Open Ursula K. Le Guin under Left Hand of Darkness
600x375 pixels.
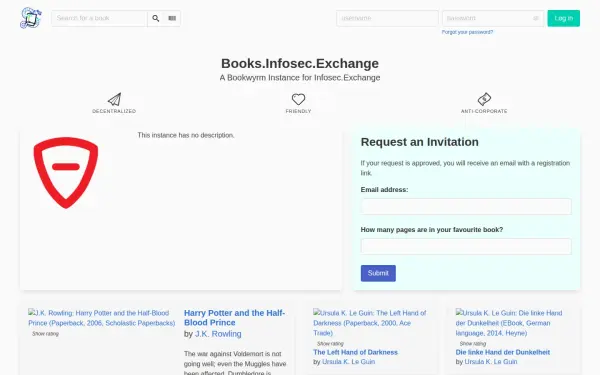click(x=349, y=362)
